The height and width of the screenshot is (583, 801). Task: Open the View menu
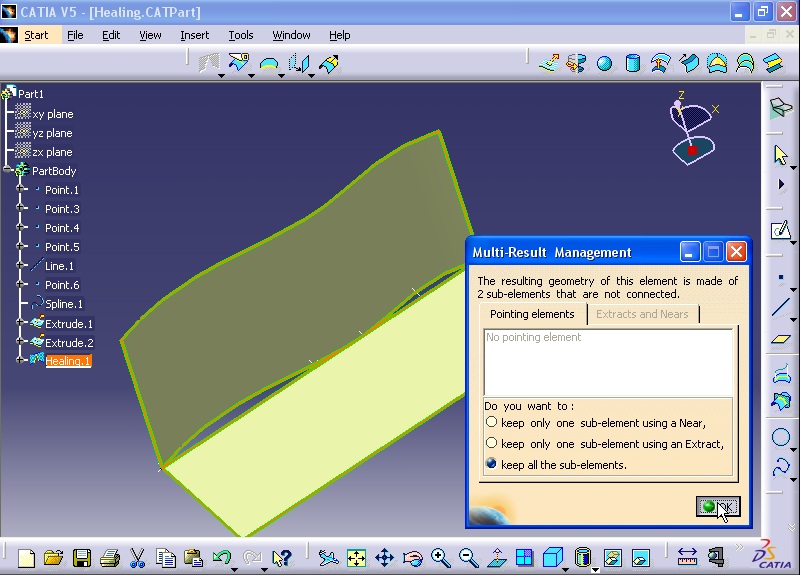(150, 35)
